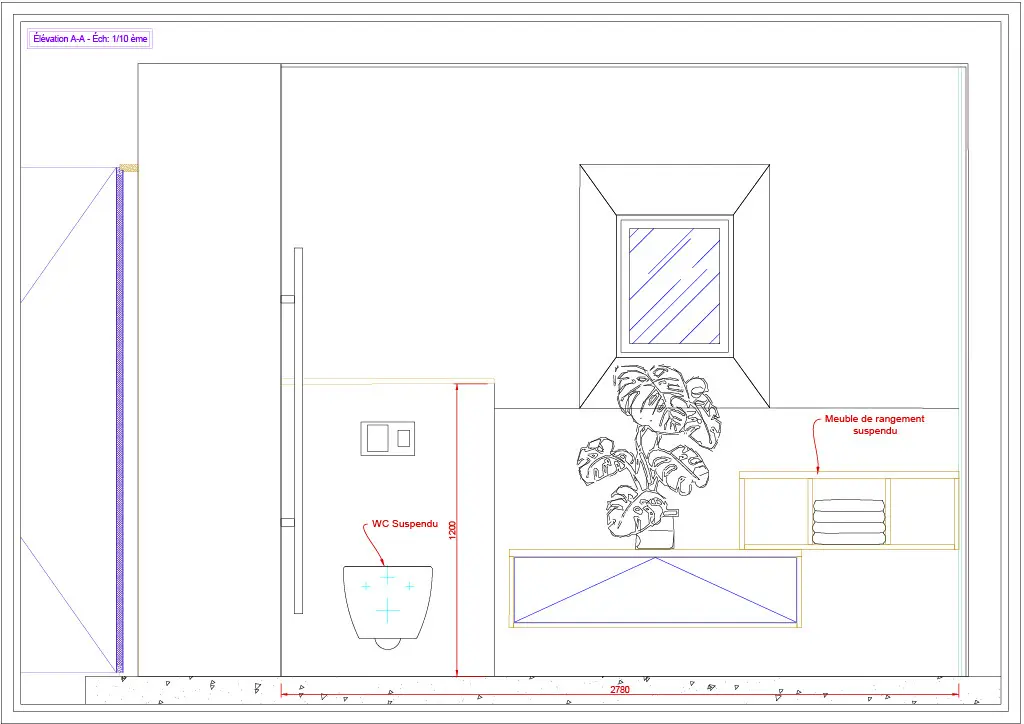Image resolution: width=1024 pixels, height=724 pixels.
Task: Select the monstera plant drawing
Action: pos(649,457)
